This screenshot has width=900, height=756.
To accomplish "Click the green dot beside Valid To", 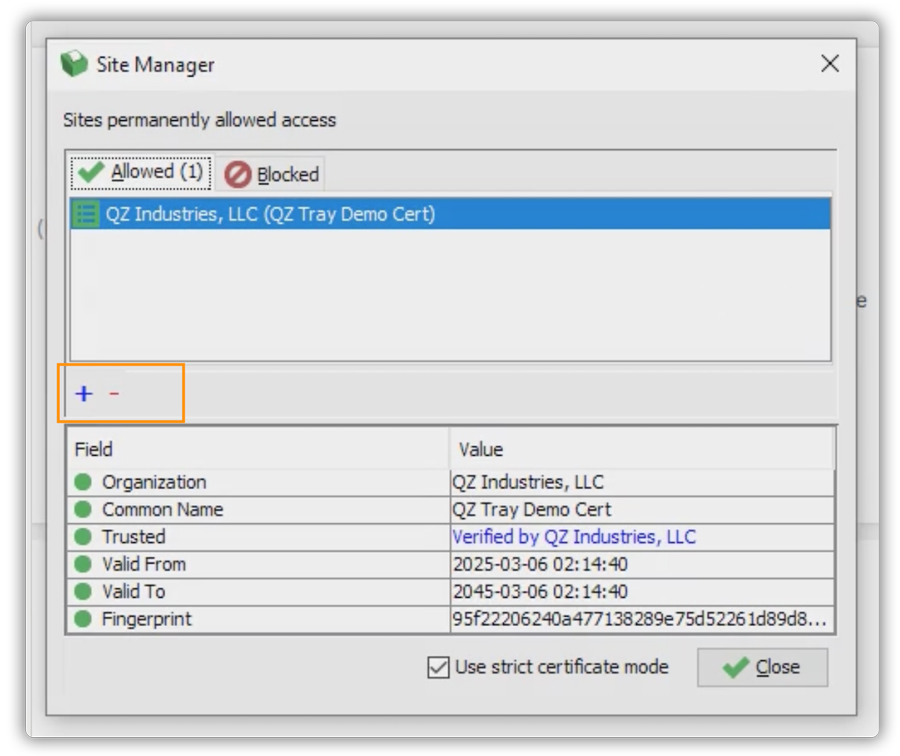I will tap(83, 591).
